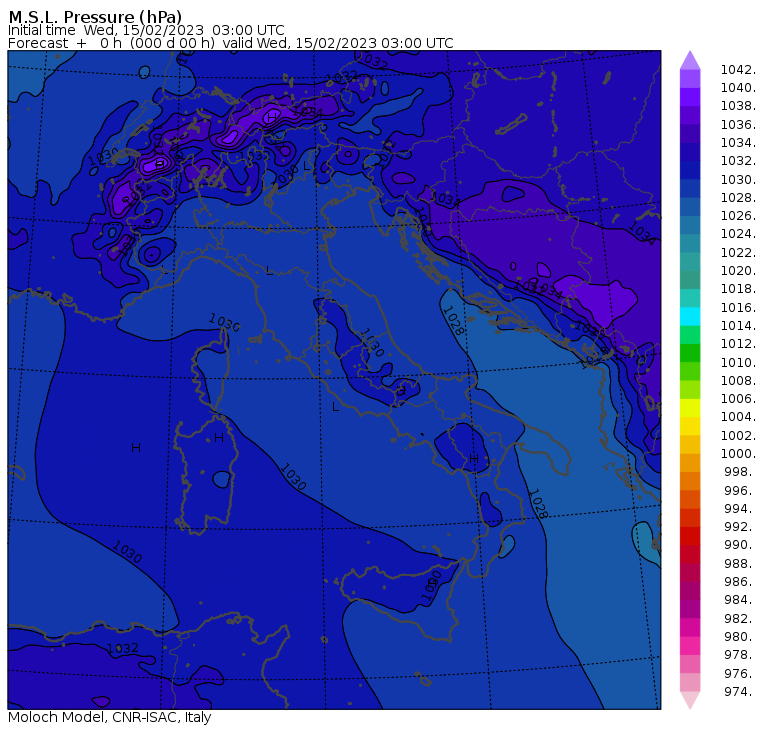The width and height of the screenshot is (760, 731).
Task: Click the "Initial time Wed, 15/02/2023 03:00 UTC" line
Action: click(146, 30)
